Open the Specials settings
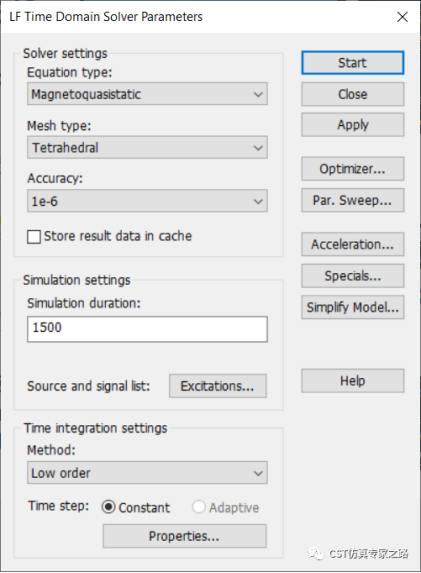421x573 pixels. coord(353,276)
